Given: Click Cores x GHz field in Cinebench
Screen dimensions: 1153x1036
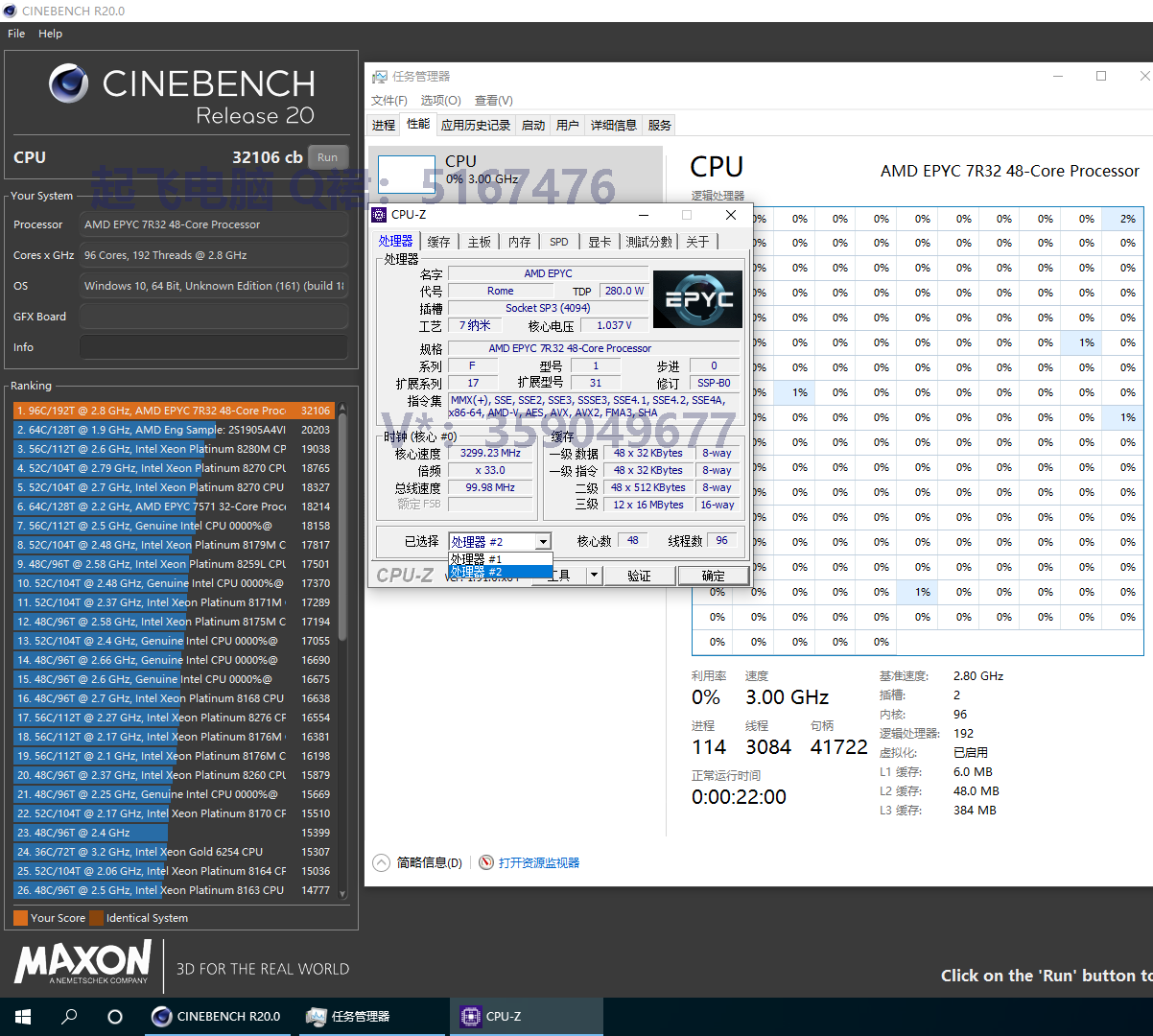Looking at the screenshot, I should 214,255.
